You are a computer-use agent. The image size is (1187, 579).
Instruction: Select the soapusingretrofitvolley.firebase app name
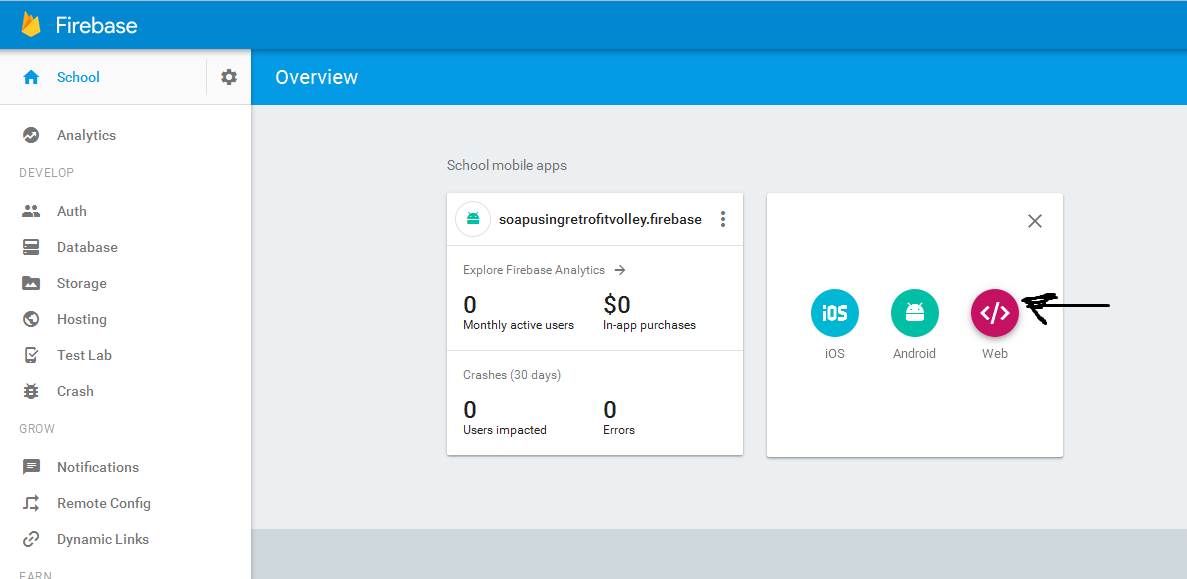point(600,219)
